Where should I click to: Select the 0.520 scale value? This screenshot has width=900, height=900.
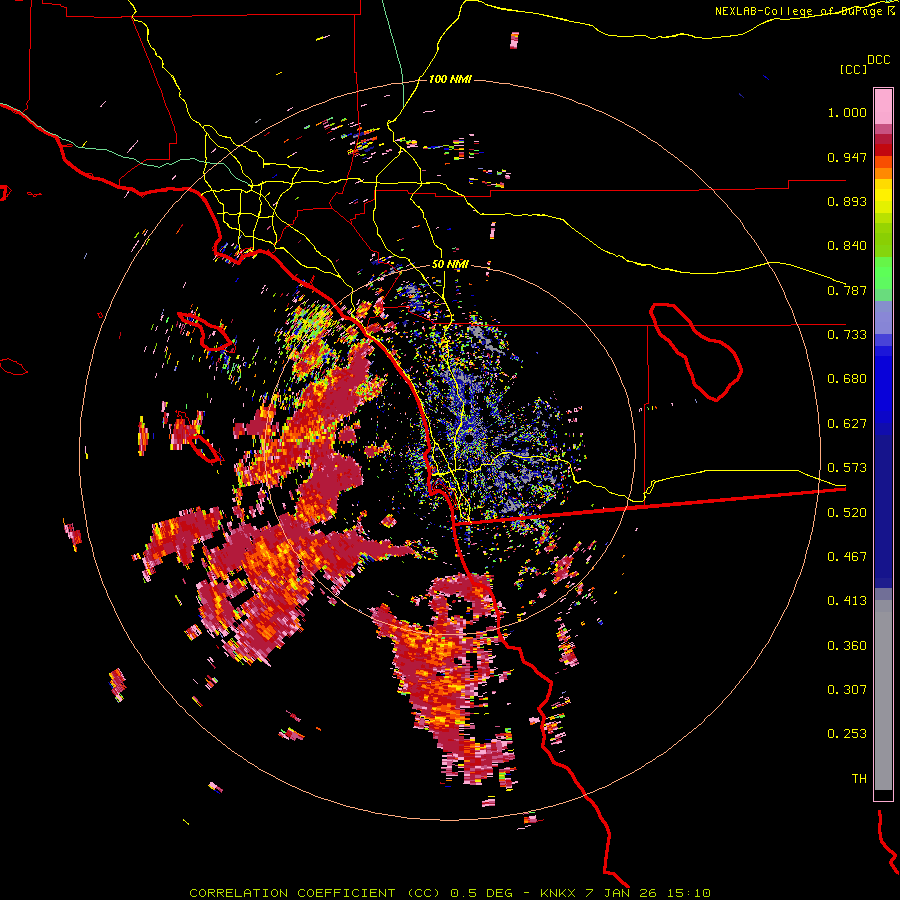(x=847, y=513)
